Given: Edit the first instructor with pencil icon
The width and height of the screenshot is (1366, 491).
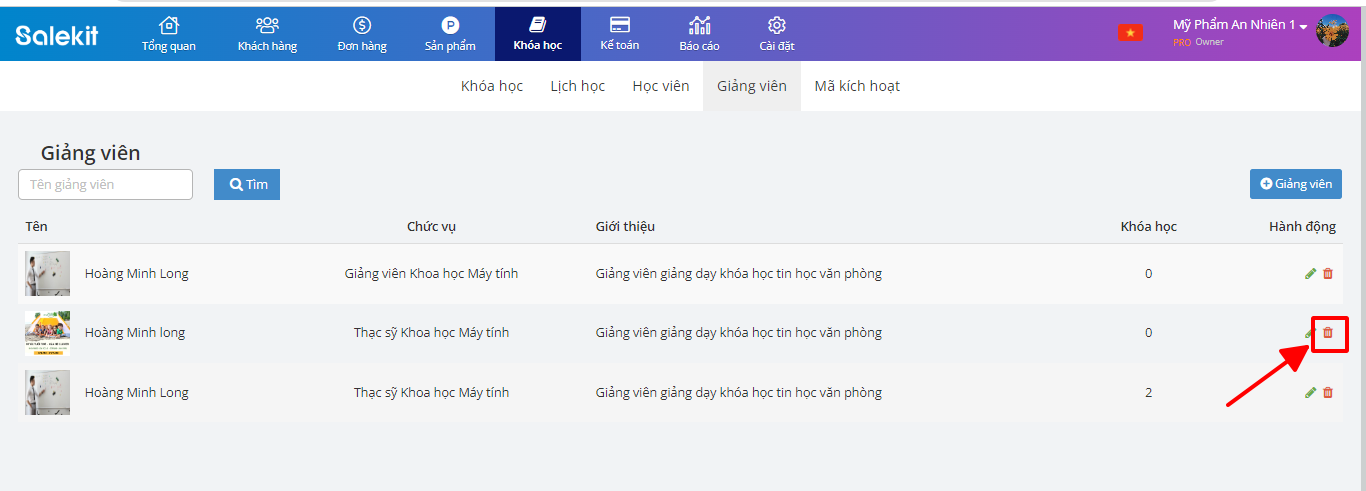Looking at the screenshot, I should tap(1310, 274).
